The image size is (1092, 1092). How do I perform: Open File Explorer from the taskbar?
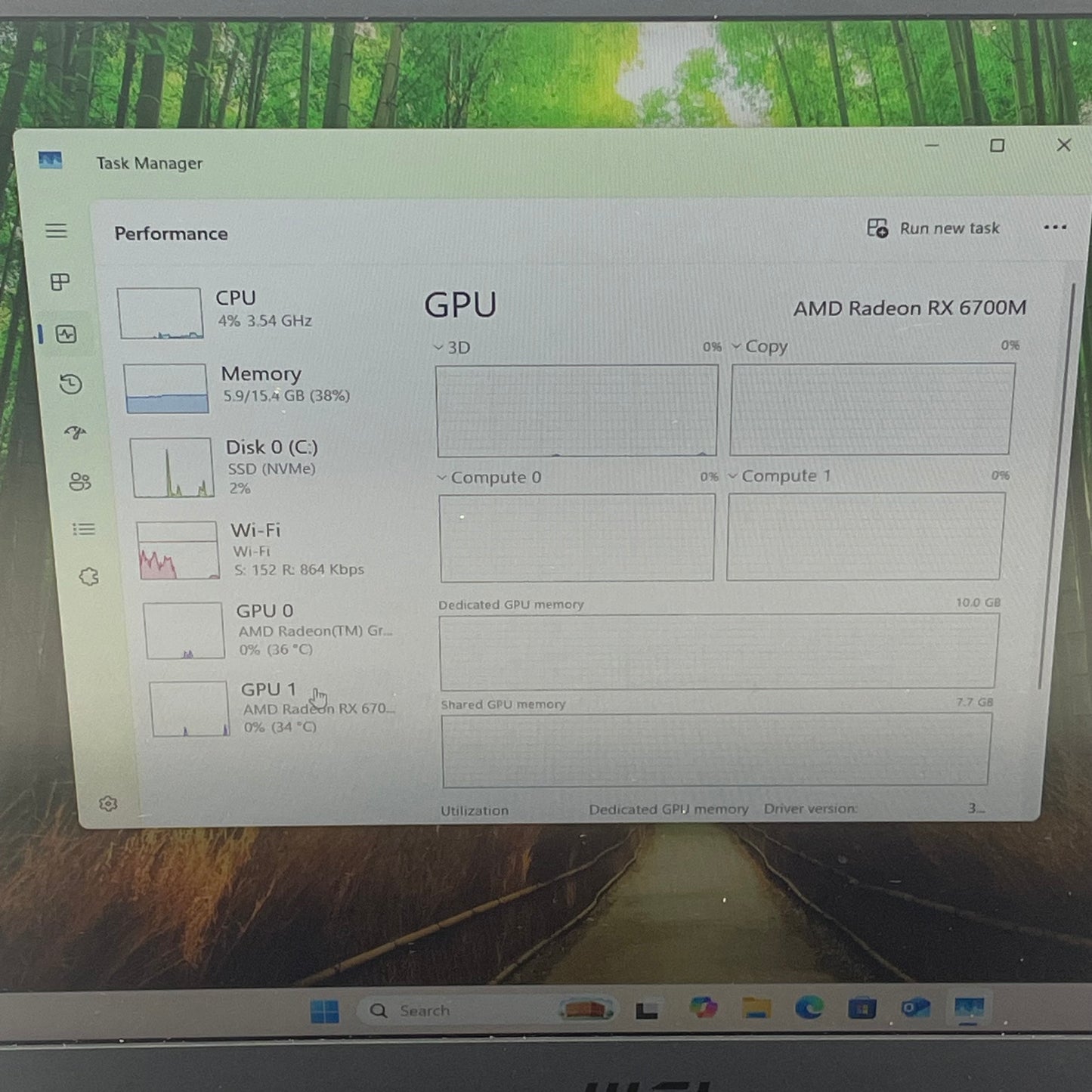click(756, 1008)
